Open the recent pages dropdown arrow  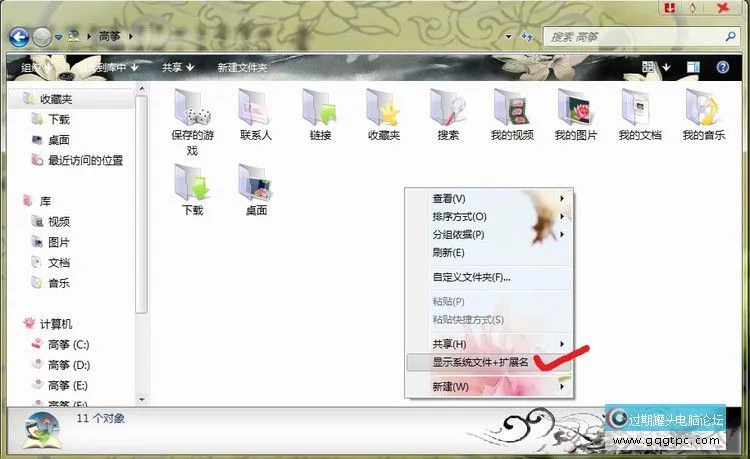pos(58,37)
